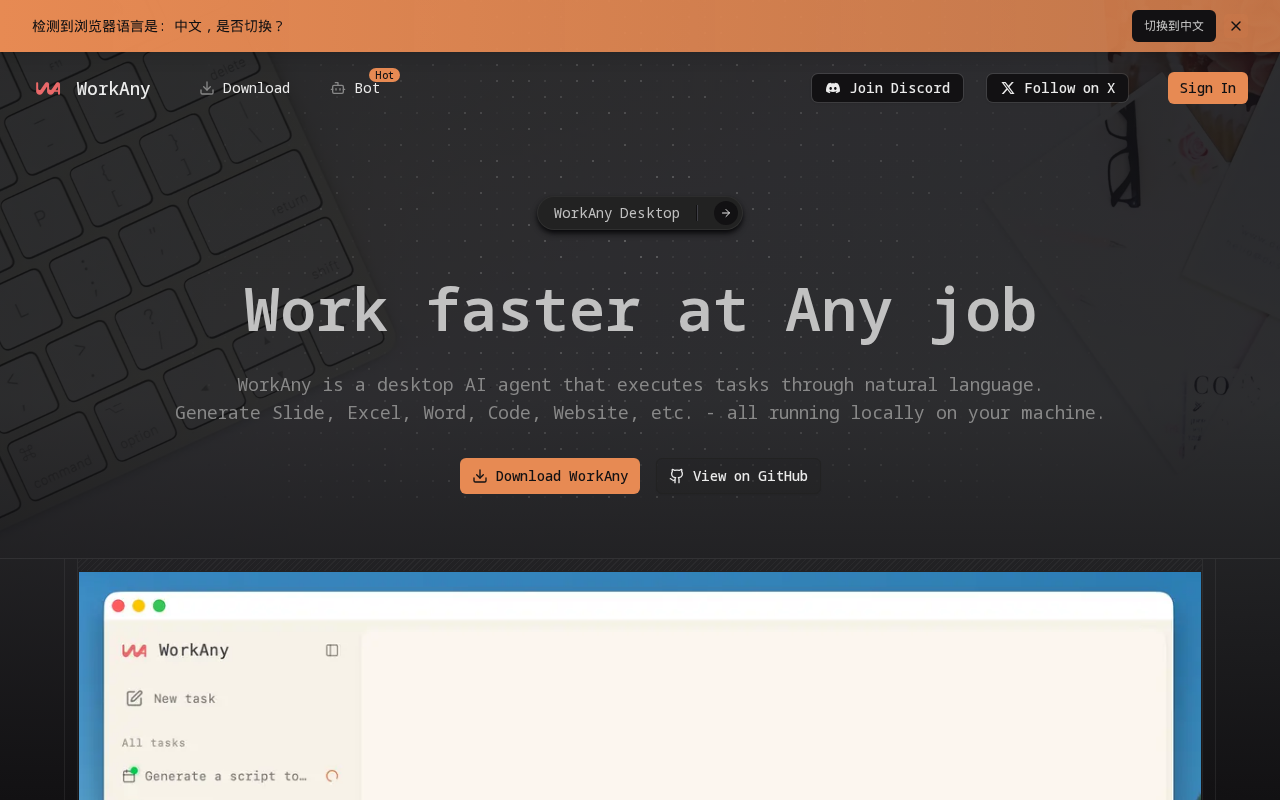
Task: Click the Hot badge above Bot
Action: (x=385, y=75)
